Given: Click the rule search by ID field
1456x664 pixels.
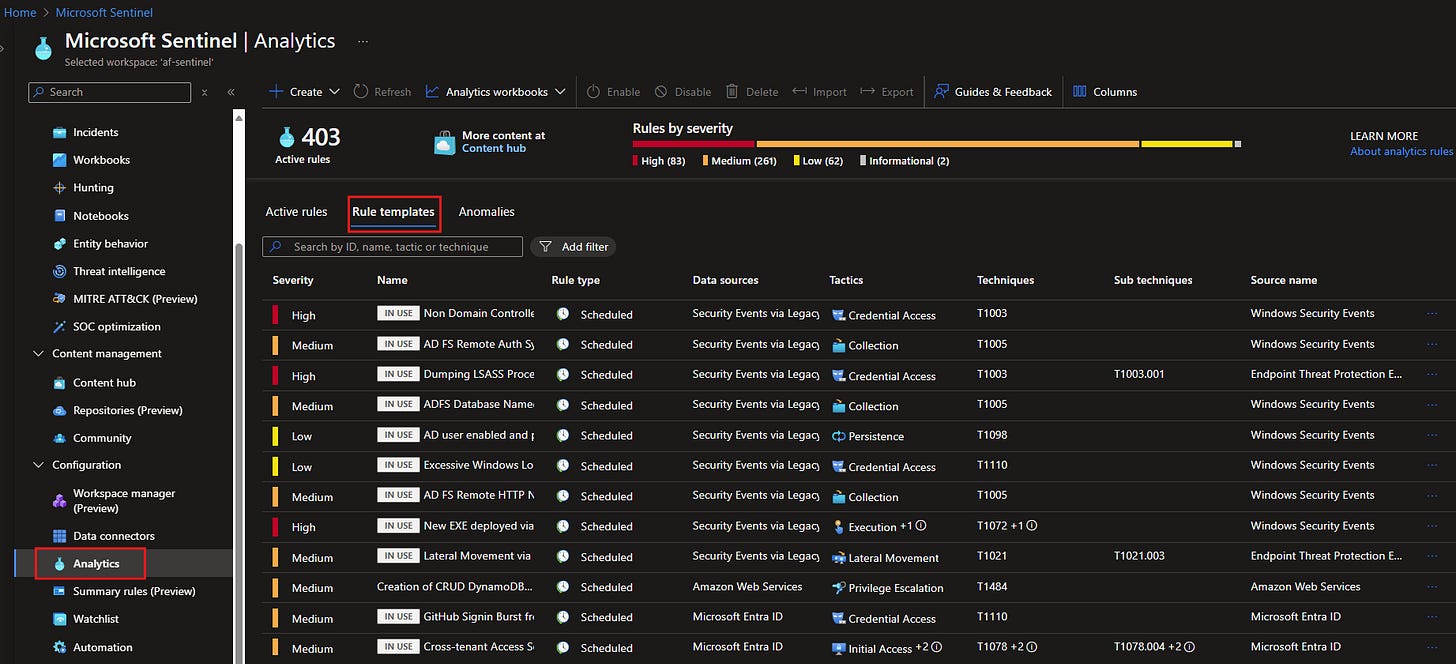Looking at the screenshot, I should (392, 247).
